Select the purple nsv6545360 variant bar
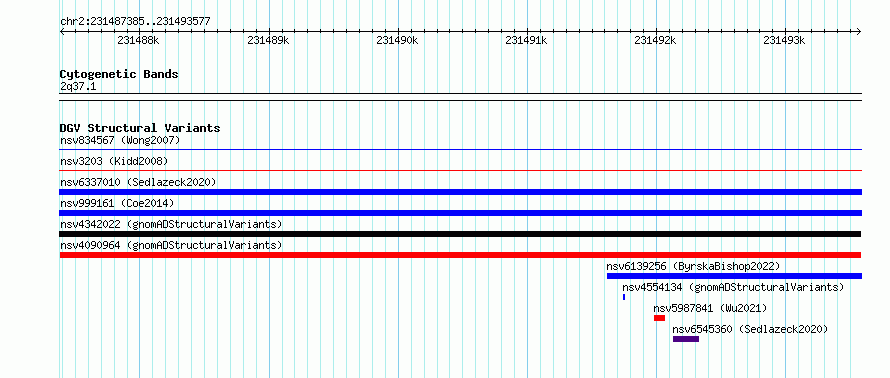Image resolution: width=890 pixels, height=378 pixels. pos(686,339)
